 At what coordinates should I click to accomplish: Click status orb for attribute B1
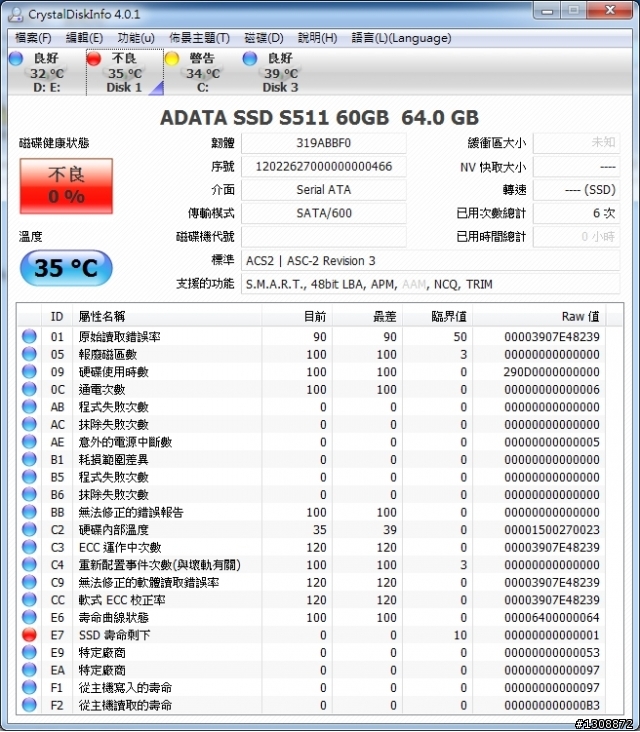tap(29, 459)
